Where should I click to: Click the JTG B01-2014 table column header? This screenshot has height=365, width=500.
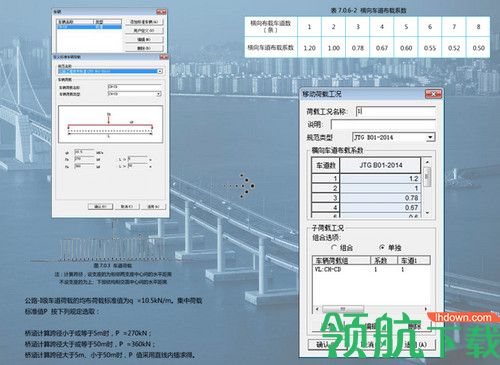(380, 165)
